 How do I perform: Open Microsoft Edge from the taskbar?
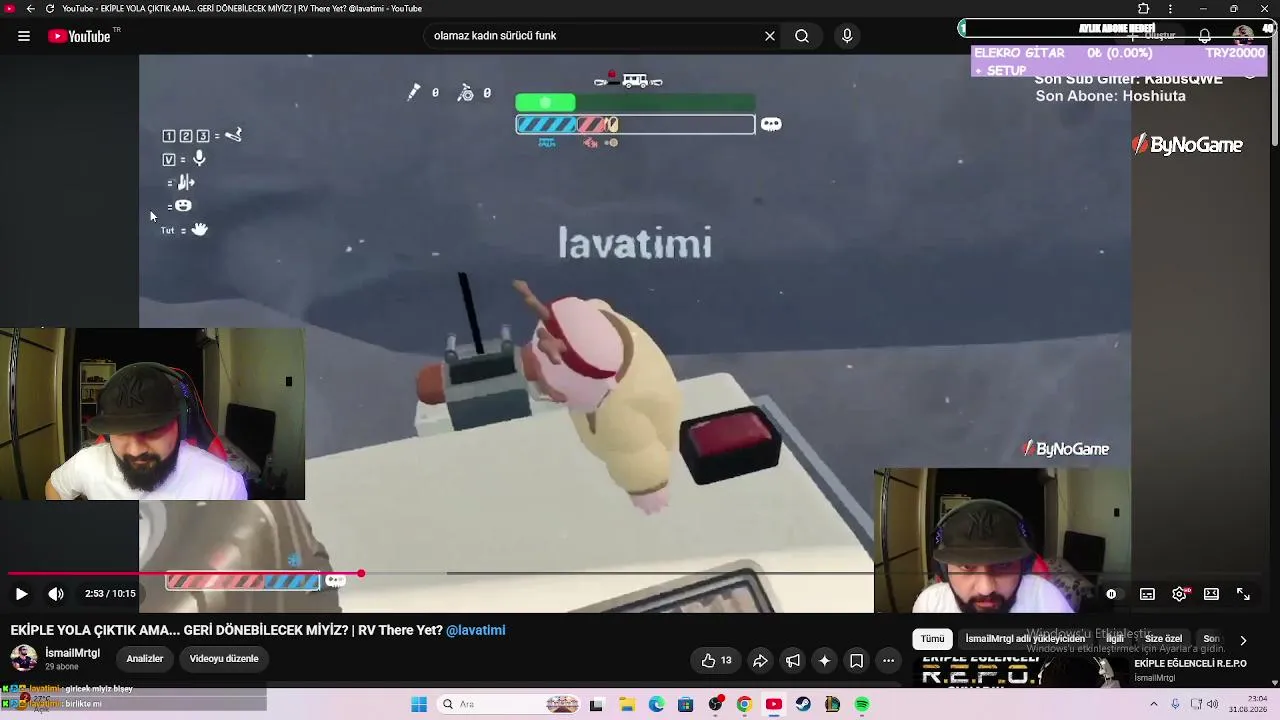click(x=656, y=704)
